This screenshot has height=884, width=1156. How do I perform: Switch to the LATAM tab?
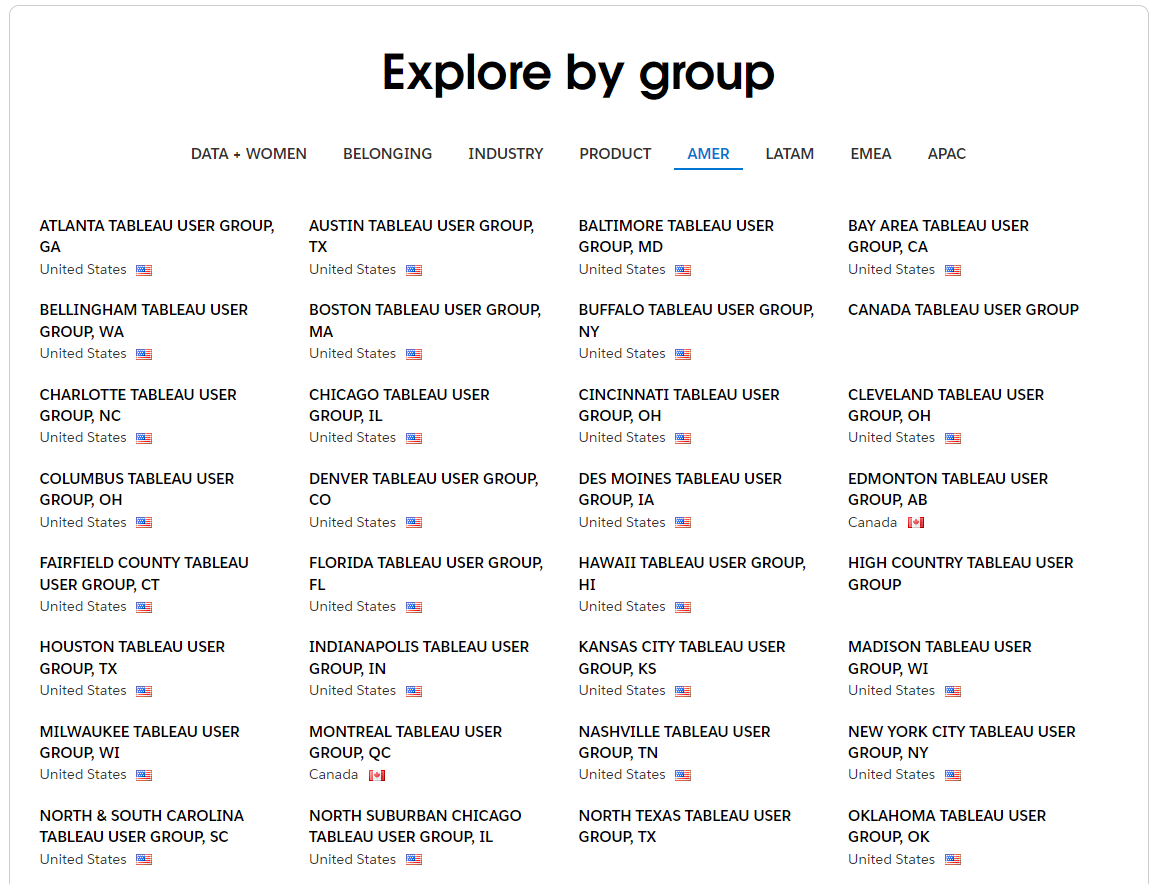pos(790,154)
